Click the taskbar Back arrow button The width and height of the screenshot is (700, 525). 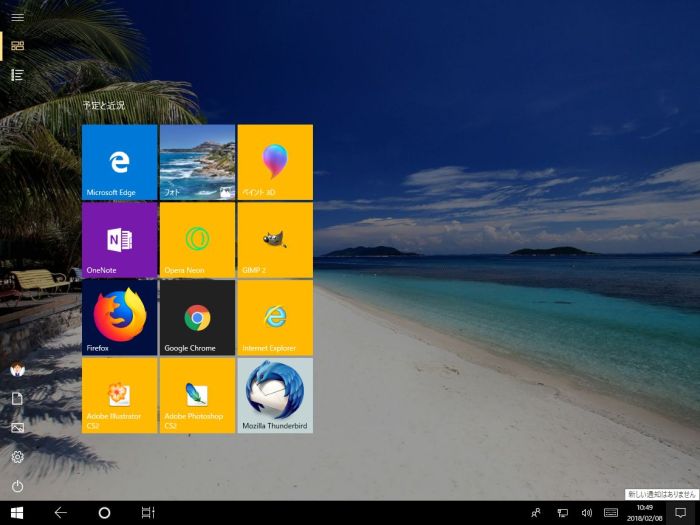tap(60, 512)
